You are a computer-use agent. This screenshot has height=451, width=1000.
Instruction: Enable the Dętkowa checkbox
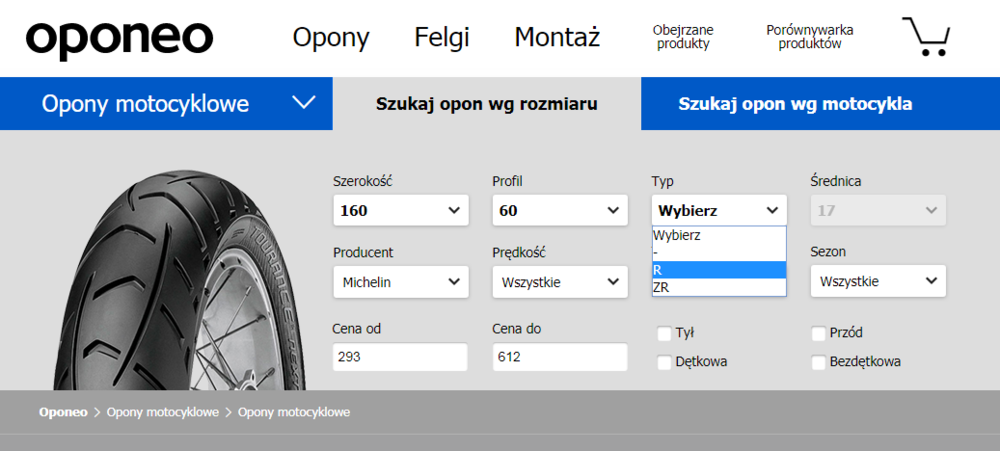[665, 362]
